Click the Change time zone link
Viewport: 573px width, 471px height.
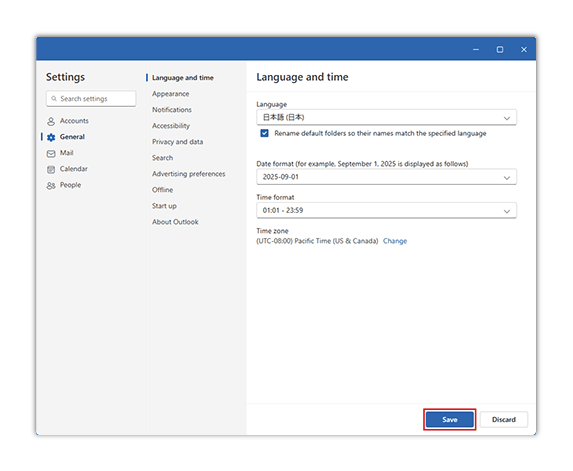pos(395,241)
